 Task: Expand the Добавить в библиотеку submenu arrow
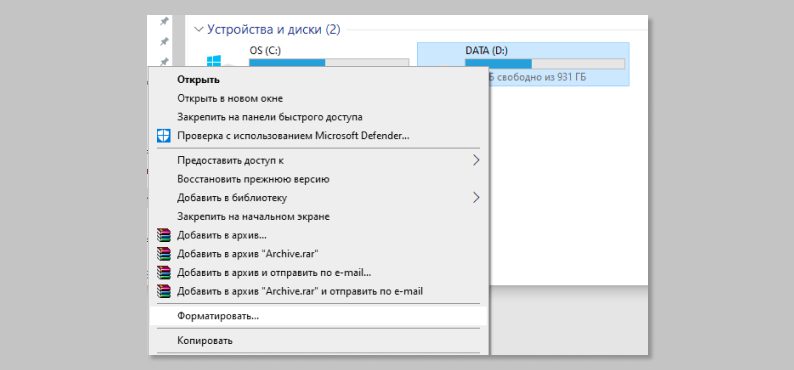pyautogui.click(x=476, y=197)
